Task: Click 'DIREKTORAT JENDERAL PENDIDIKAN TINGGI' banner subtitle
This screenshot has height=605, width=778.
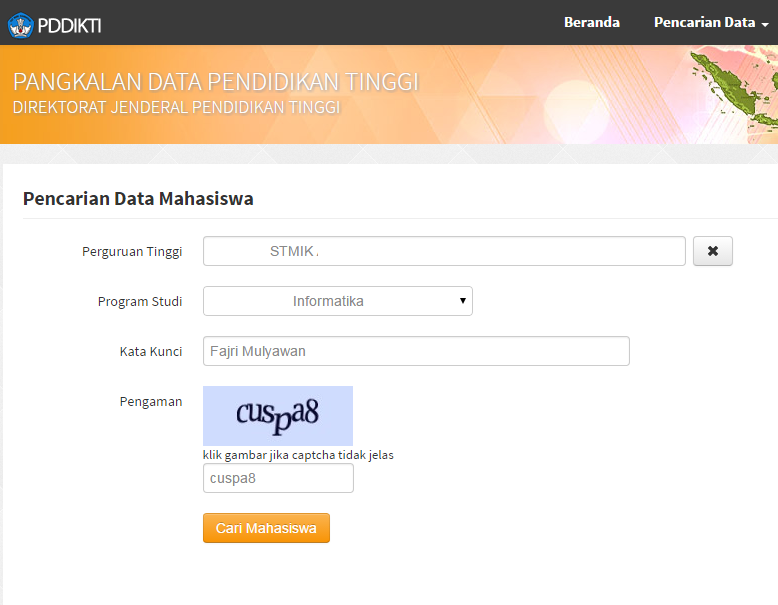Action: (x=177, y=107)
